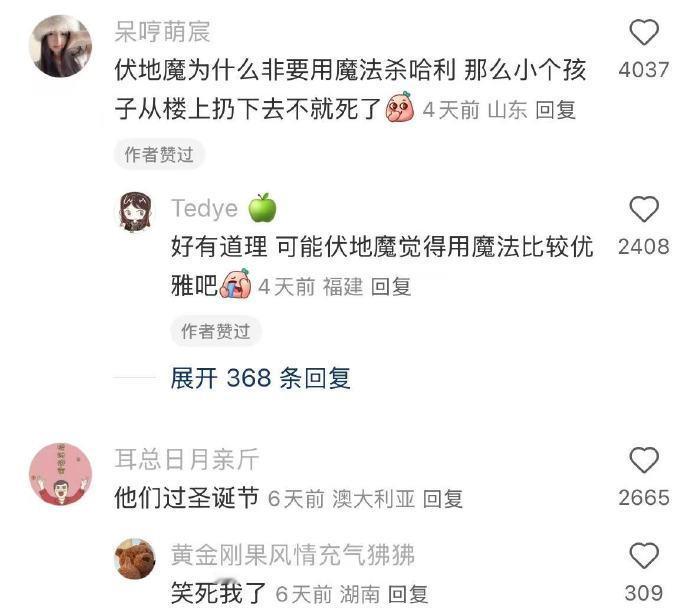Like Tedye's reply with the heart icon
The height and width of the screenshot is (613, 690).
click(644, 209)
